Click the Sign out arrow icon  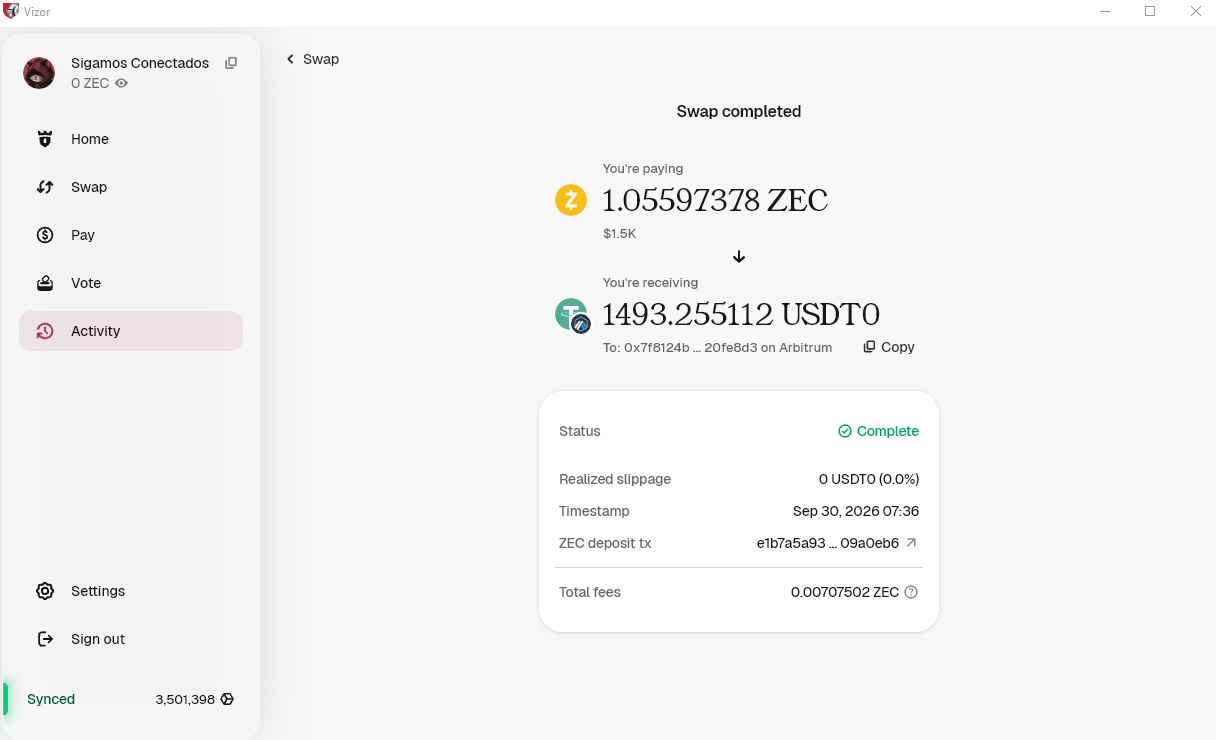45,639
